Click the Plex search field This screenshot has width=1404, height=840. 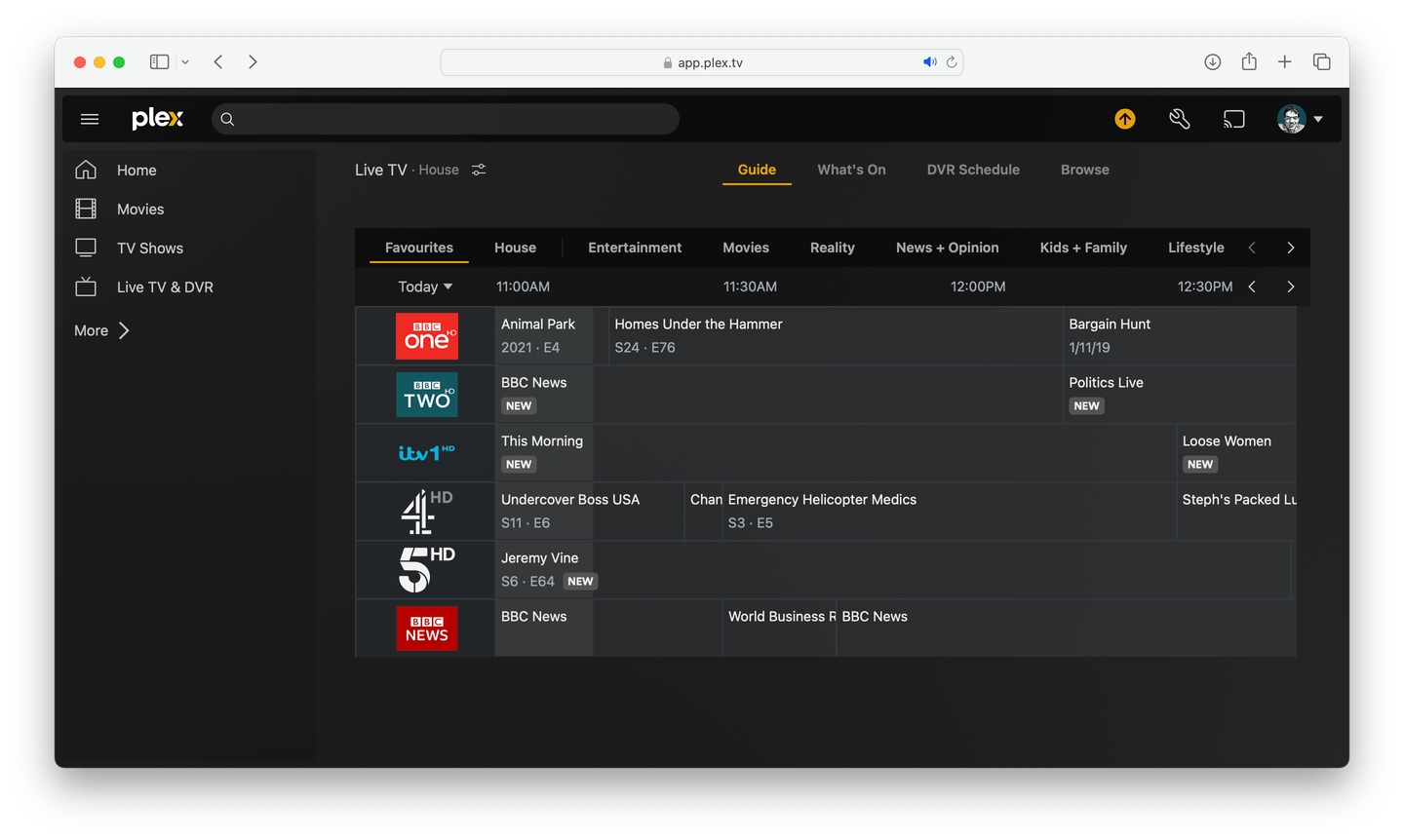pos(446,119)
